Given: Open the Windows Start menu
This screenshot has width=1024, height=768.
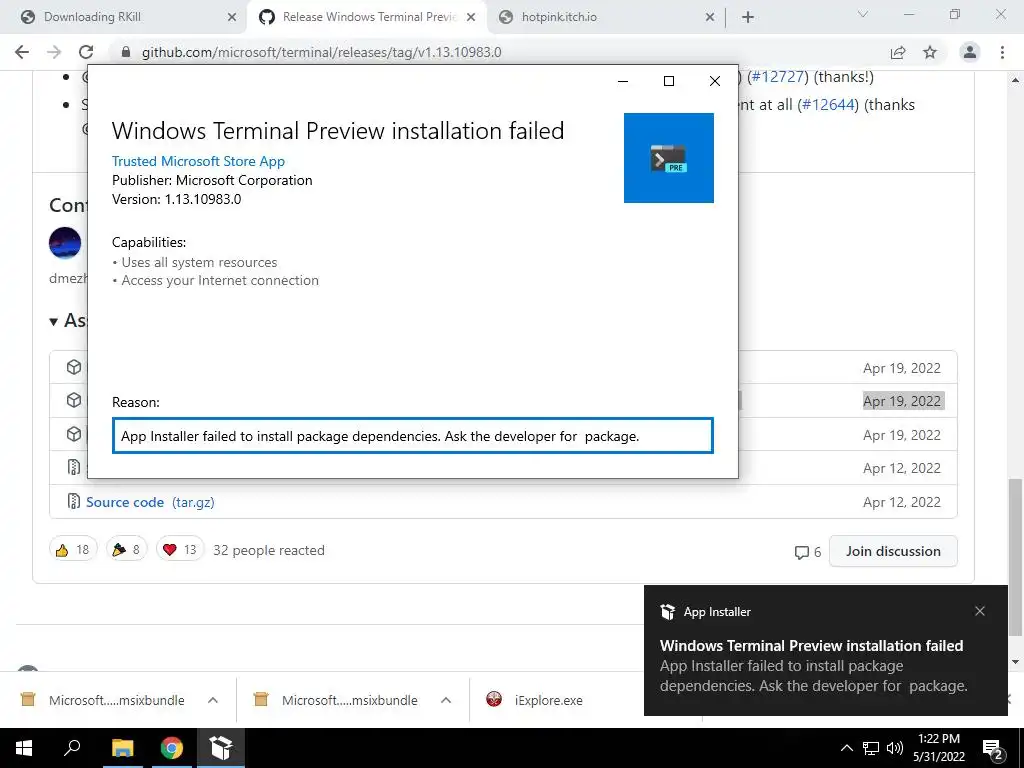Looking at the screenshot, I should (24, 748).
